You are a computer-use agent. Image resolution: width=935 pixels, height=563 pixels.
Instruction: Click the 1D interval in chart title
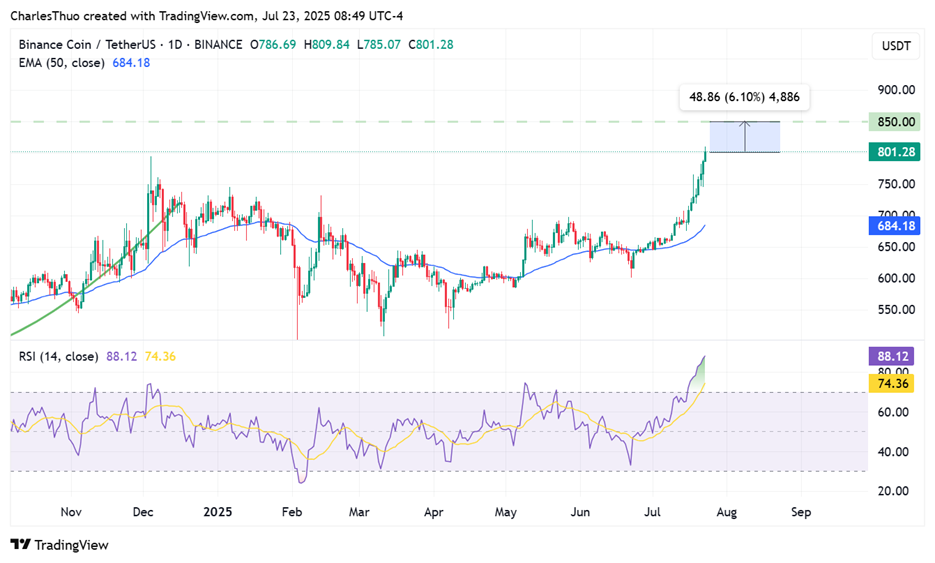click(x=175, y=45)
